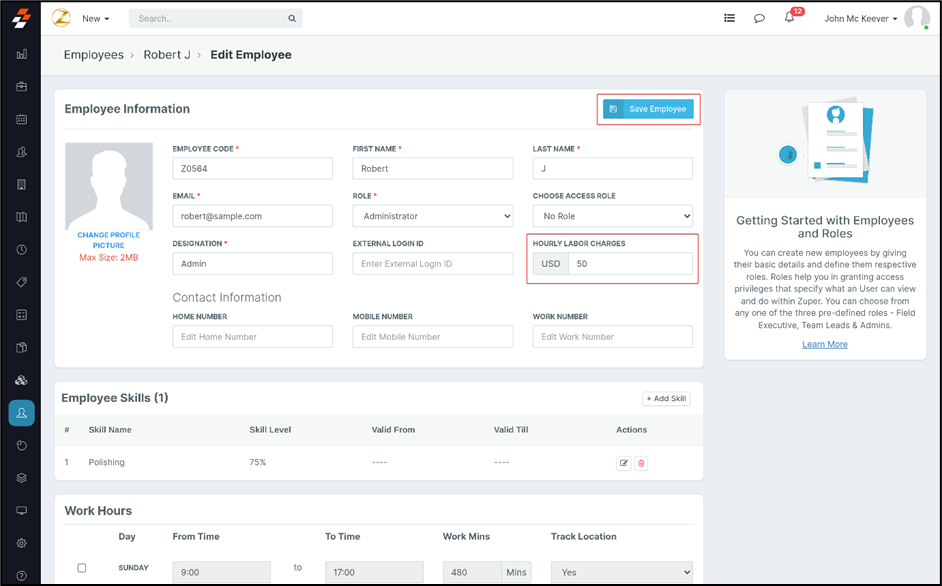942x586 pixels.
Task: Open the settings gear icon in sidebar
Action: coord(21,543)
